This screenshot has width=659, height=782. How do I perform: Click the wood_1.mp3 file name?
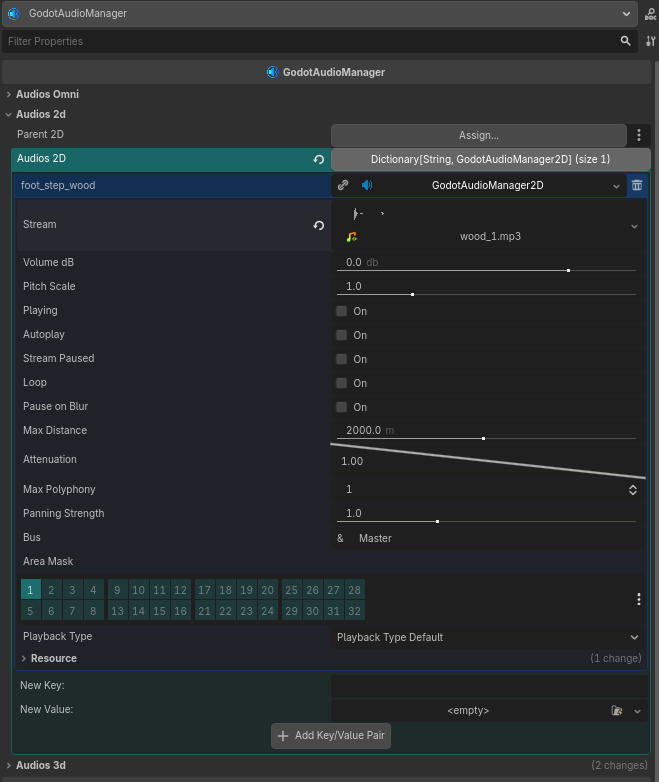(x=490, y=236)
